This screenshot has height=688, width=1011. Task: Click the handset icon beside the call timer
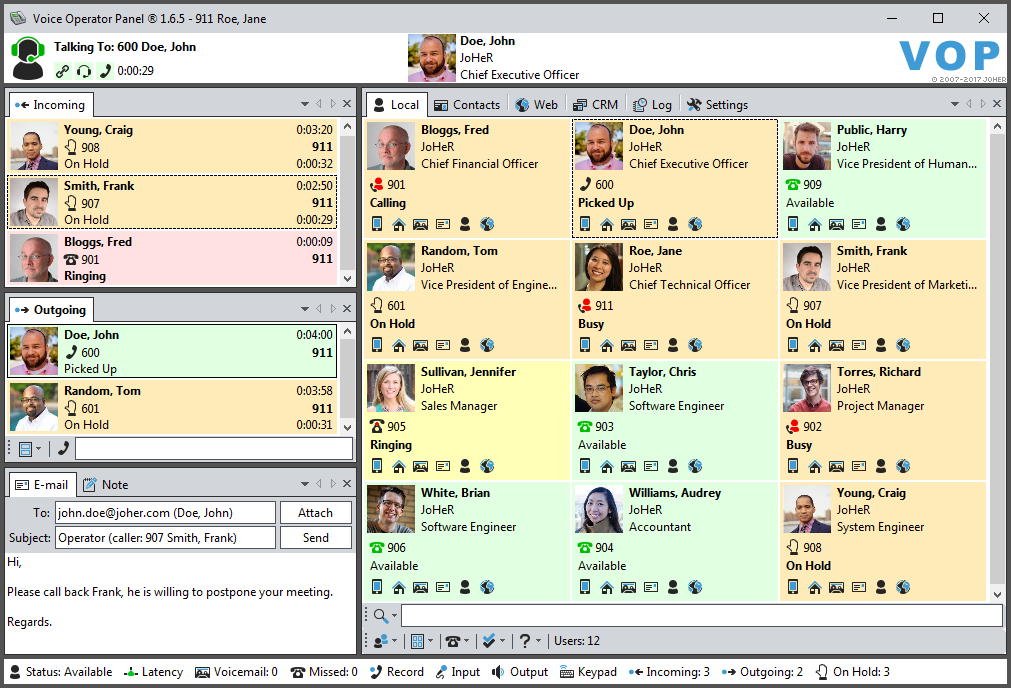click(x=106, y=71)
